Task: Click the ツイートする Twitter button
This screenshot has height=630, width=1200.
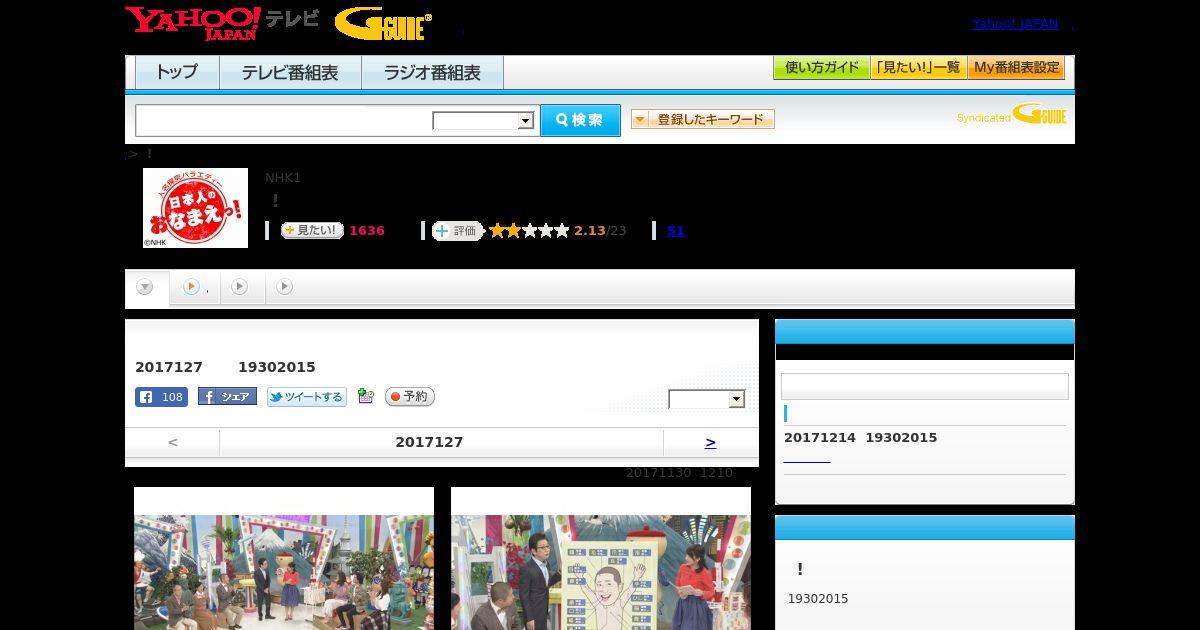Action: (x=307, y=397)
